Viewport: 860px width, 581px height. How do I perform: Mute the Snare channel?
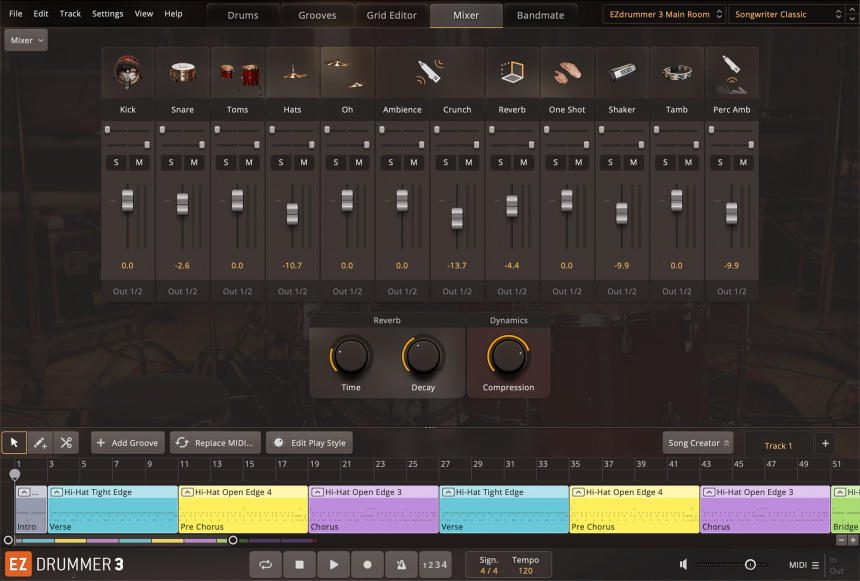[x=194, y=161]
